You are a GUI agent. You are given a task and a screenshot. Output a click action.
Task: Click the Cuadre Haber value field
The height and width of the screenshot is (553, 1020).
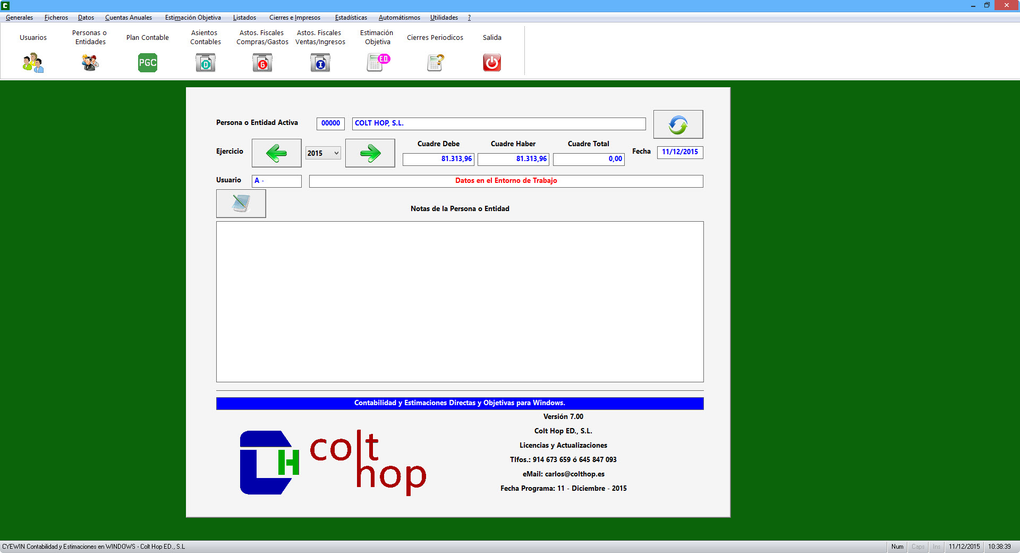pos(513,159)
